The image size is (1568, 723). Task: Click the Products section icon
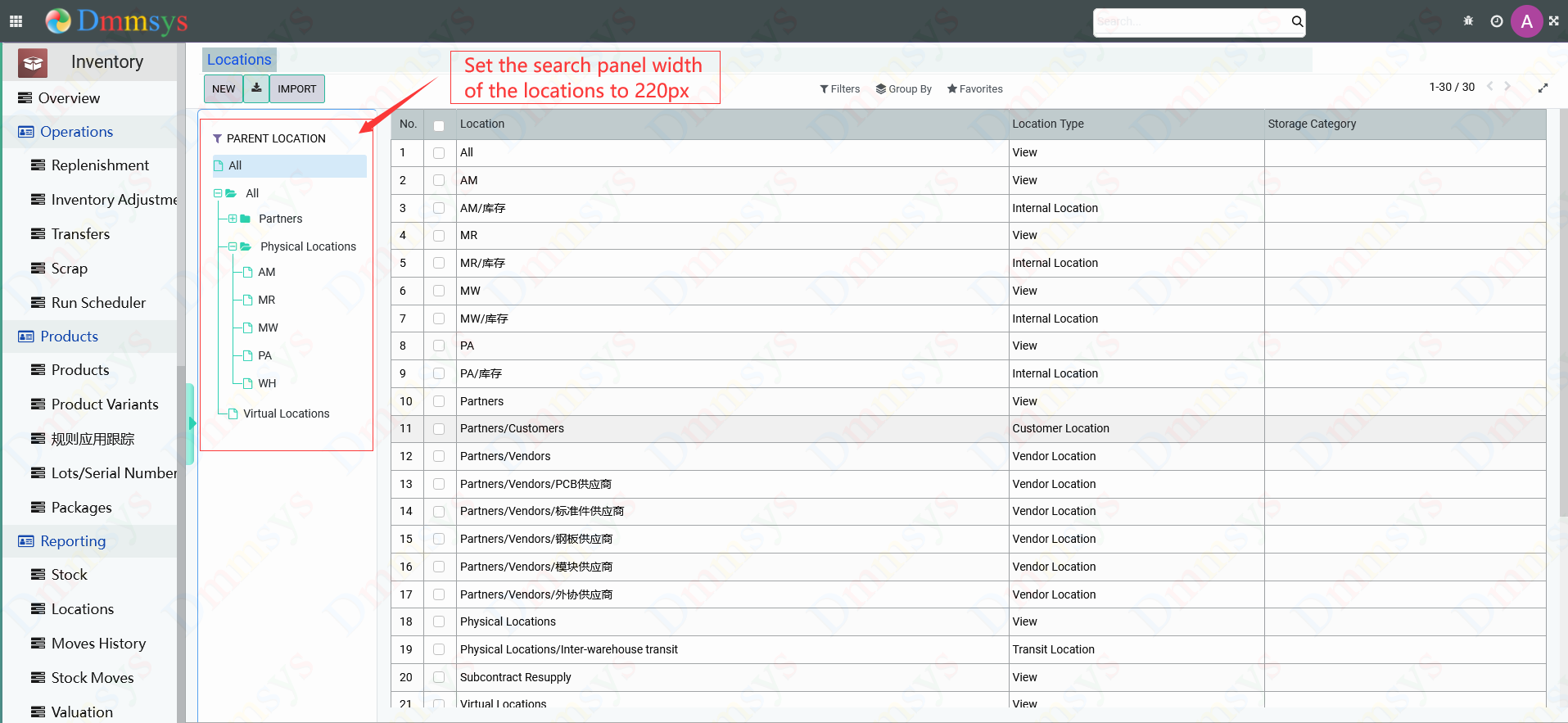coord(26,337)
